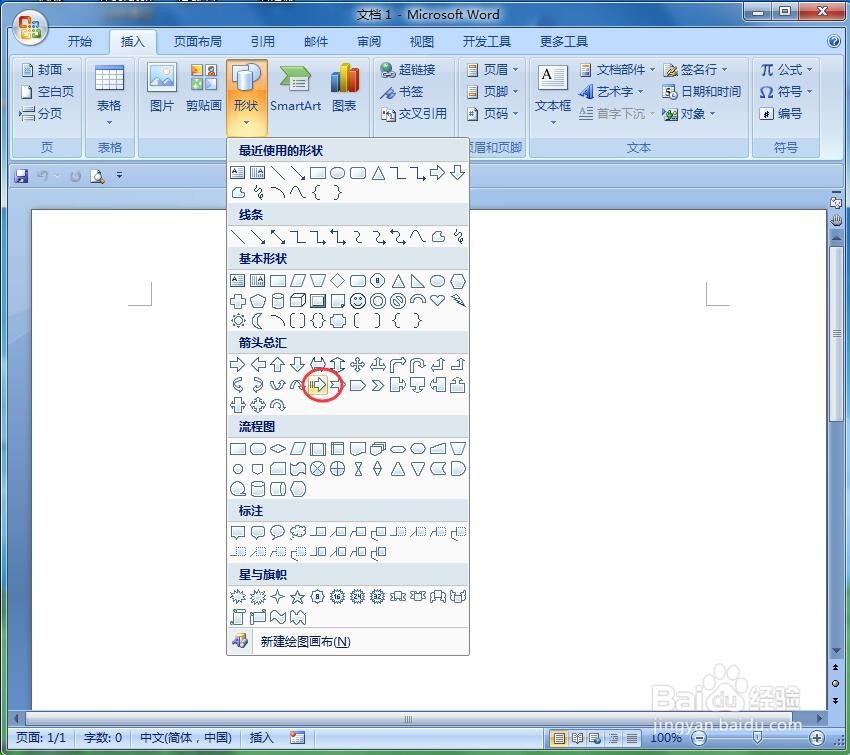Choose the flowchart multidocument shape
850x755 pixels.
click(378, 449)
